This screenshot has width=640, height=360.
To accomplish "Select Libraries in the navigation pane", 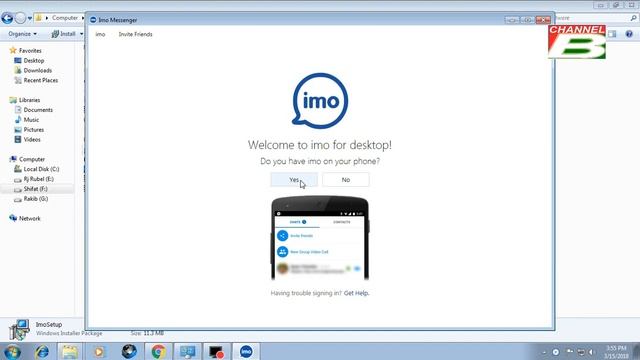I will (x=29, y=100).
